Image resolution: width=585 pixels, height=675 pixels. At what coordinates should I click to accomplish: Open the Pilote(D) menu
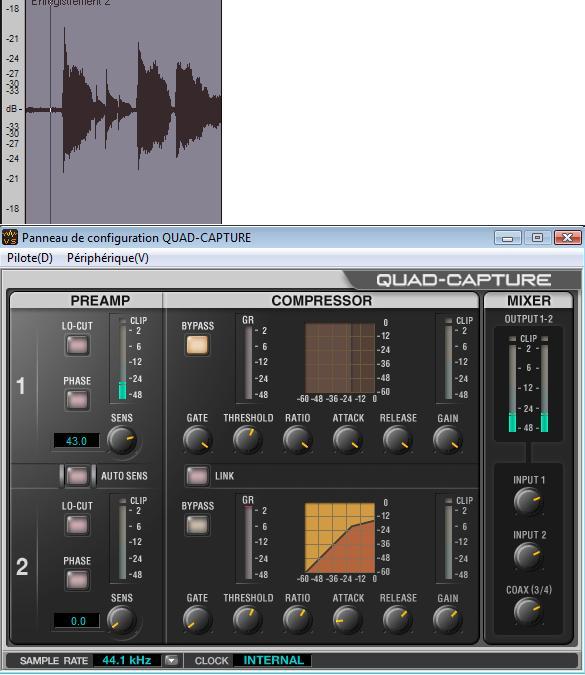[30, 258]
